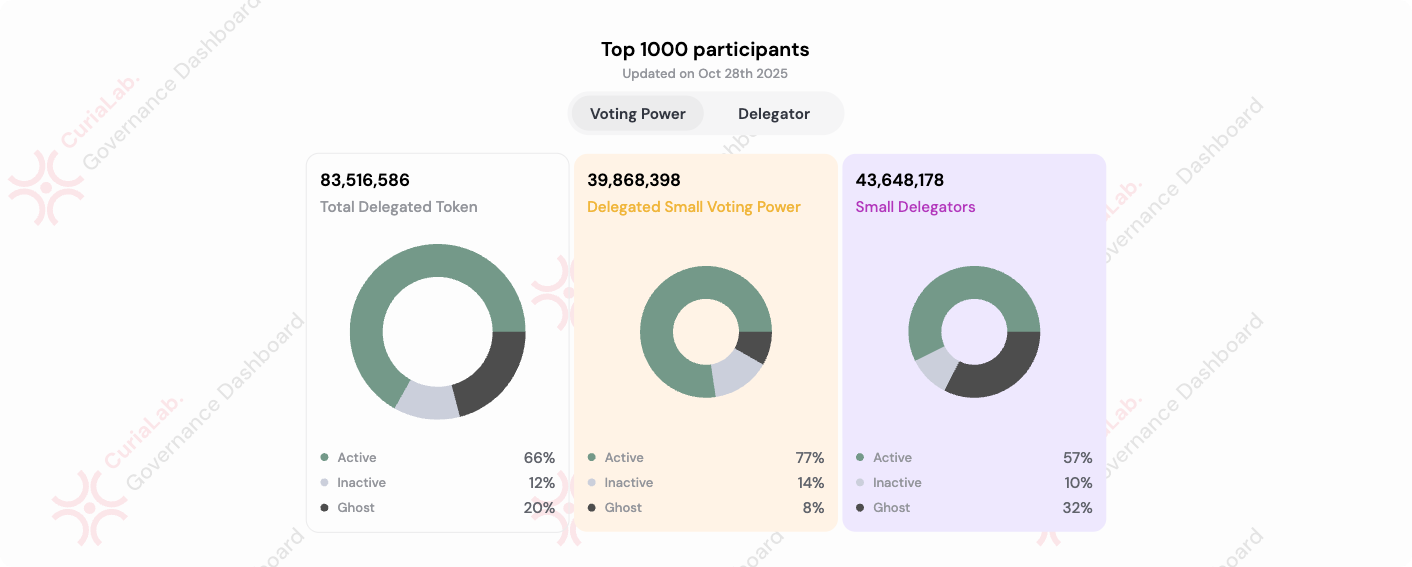Click Inactive segment of Delegated Small Voting Power donut
Image resolution: width=1412 pixels, height=567 pixels.
(x=736, y=374)
